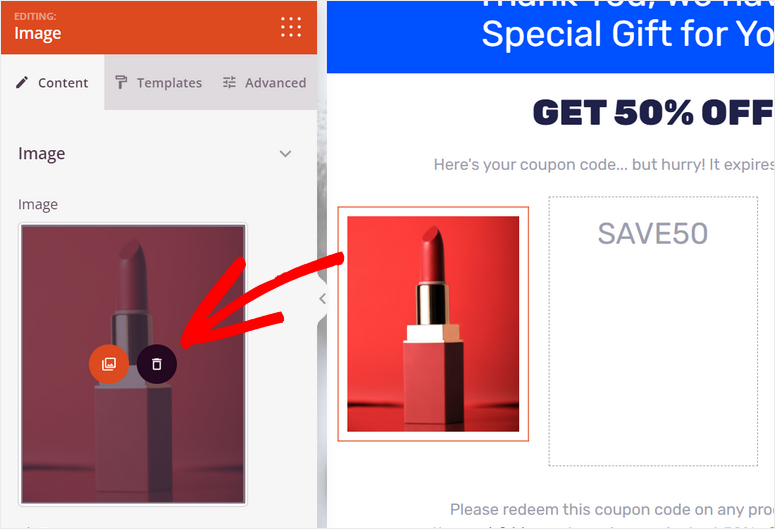Open the dotted grid blocks menu icon
Viewport: 775px width, 529px height.
(x=291, y=27)
